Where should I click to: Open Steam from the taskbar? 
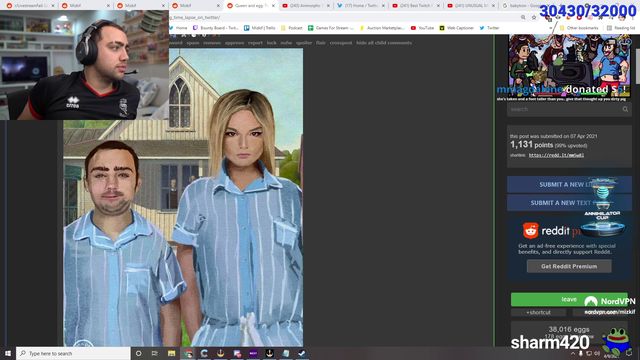tap(302, 353)
